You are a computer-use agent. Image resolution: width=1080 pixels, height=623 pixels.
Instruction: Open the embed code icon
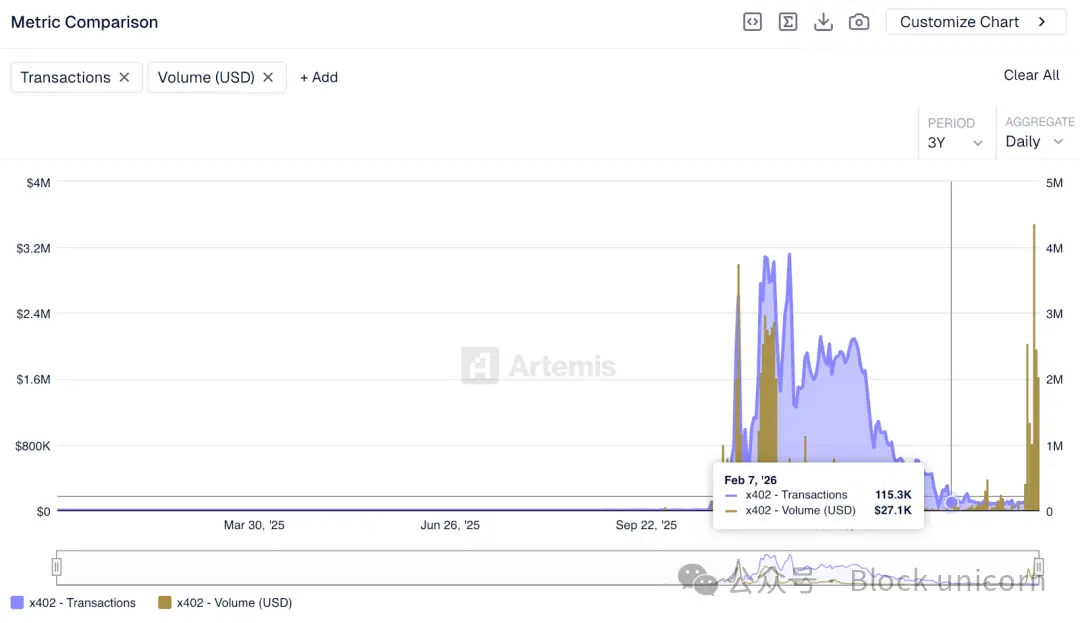(752, 22)
